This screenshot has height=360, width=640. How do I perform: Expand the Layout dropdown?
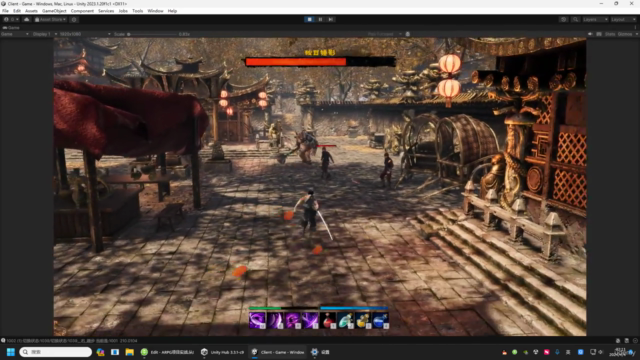[623, 19]
